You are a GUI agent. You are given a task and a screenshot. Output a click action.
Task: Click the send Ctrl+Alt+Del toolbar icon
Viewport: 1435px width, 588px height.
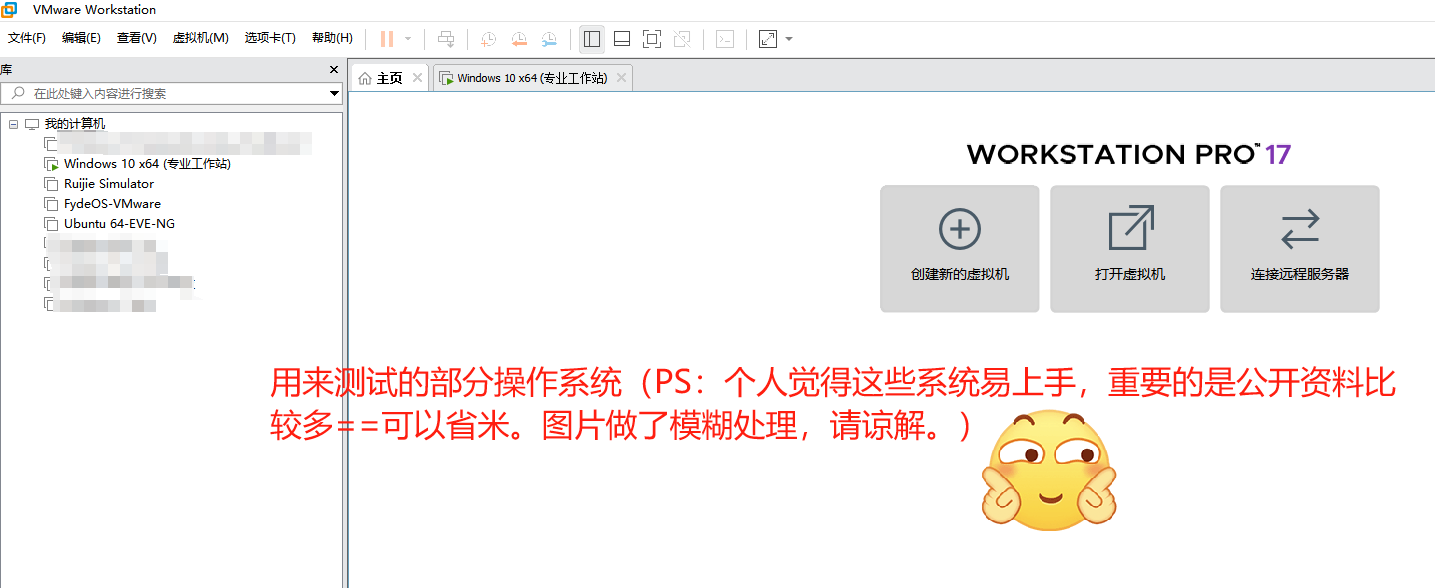pos(446,39)
